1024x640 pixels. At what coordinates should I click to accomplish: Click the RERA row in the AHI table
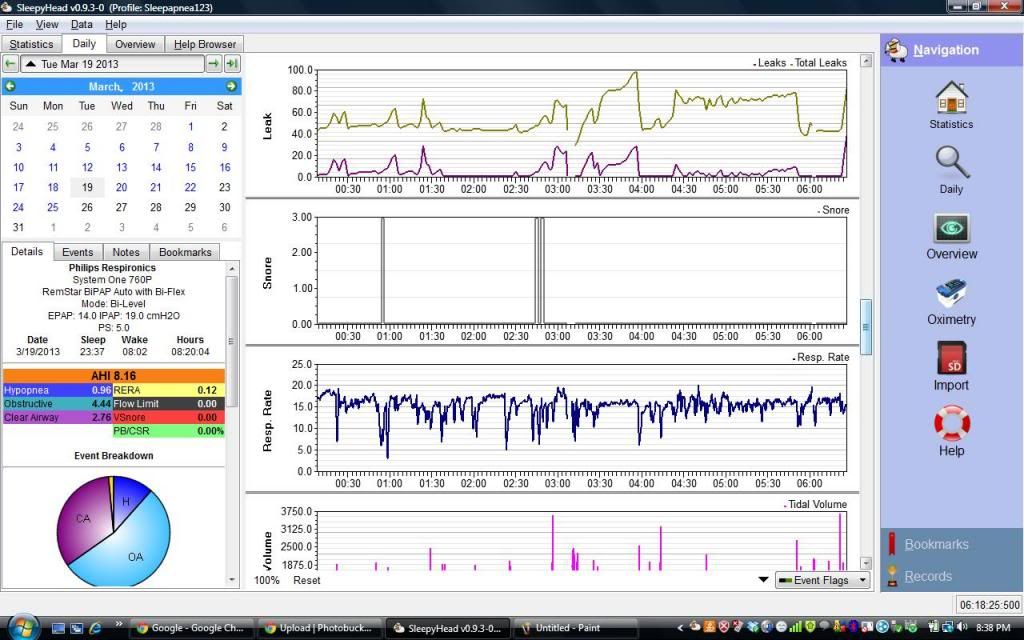click(168, 390)
